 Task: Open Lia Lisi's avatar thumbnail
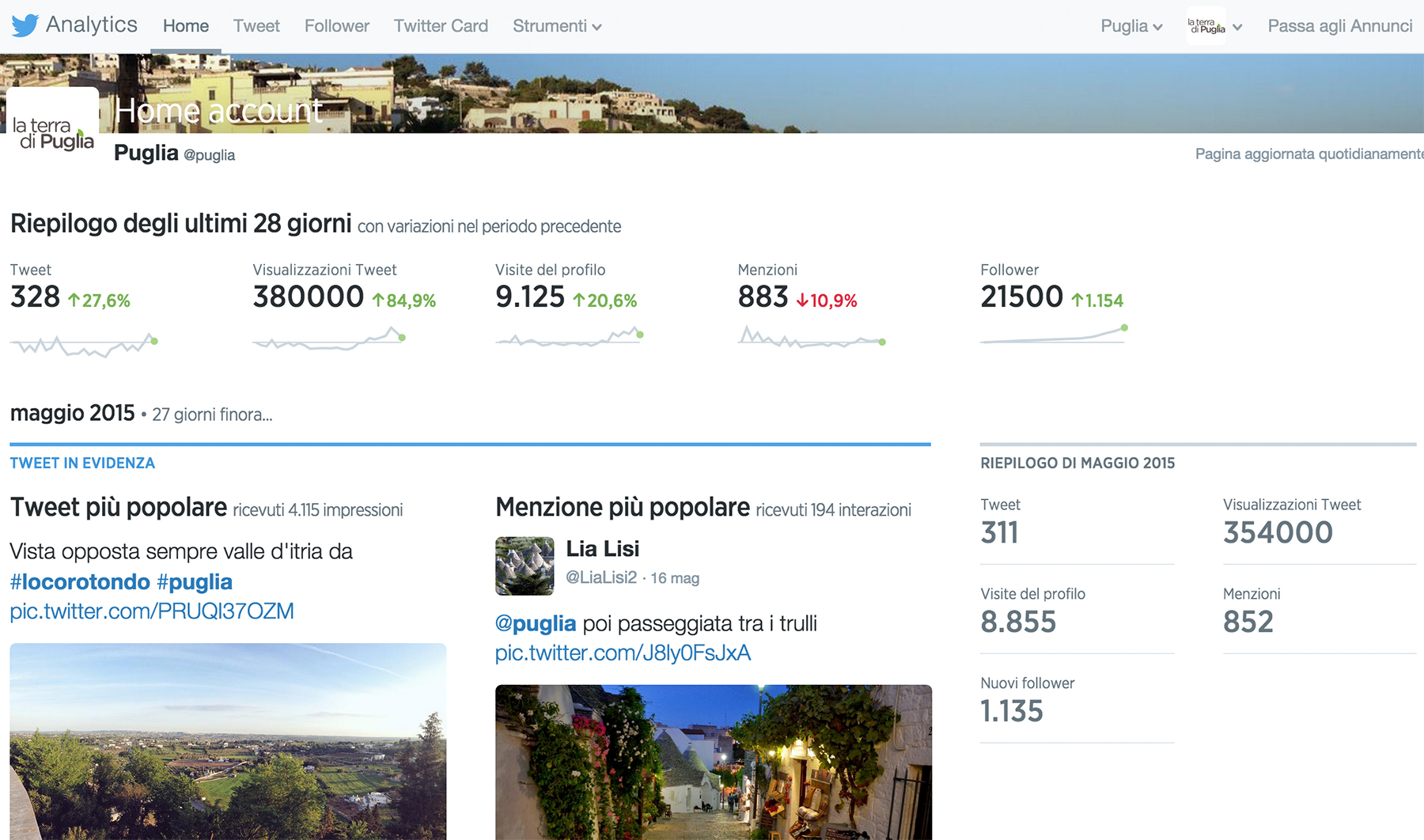point(525,566)
